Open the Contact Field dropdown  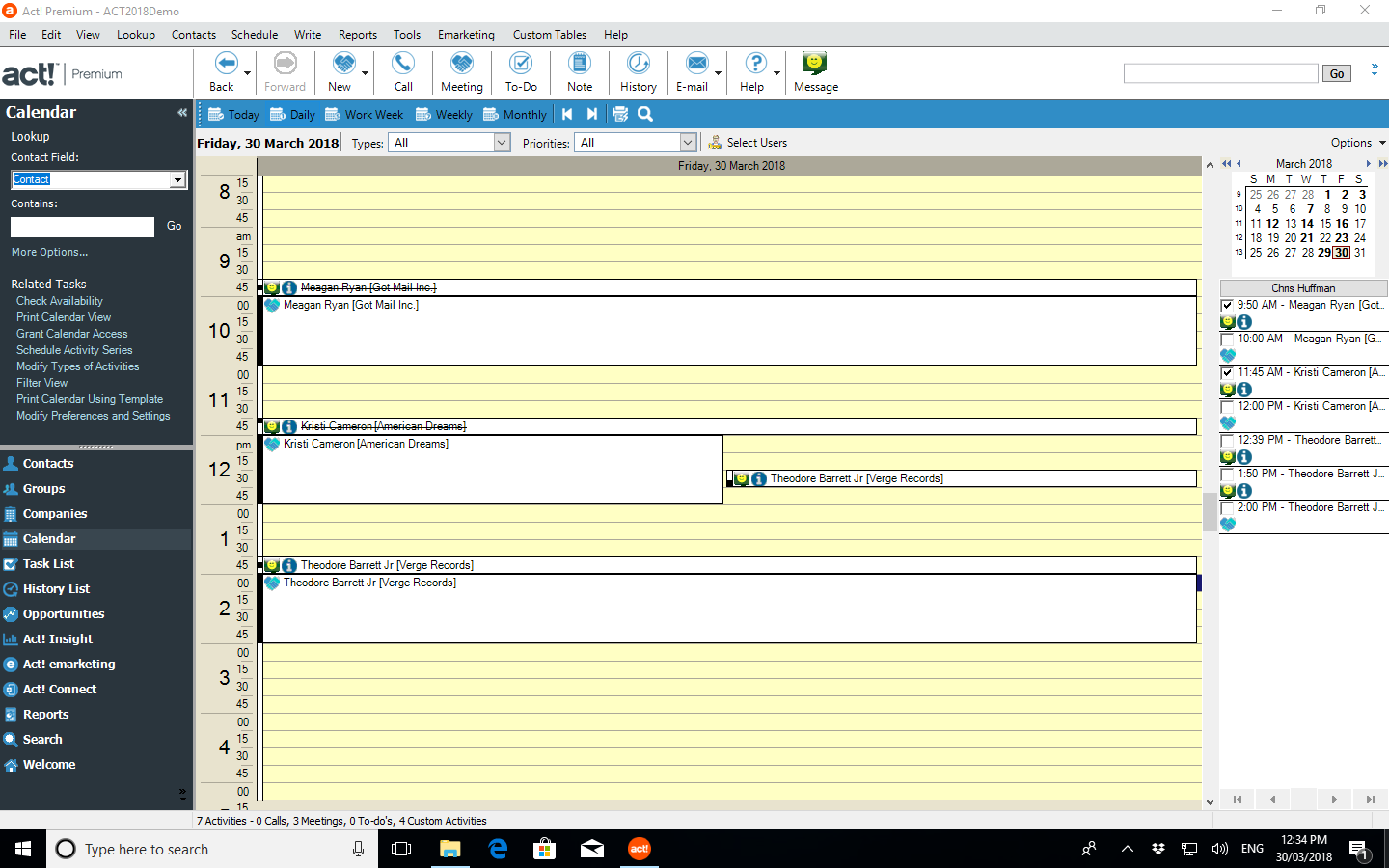point(177,179)
